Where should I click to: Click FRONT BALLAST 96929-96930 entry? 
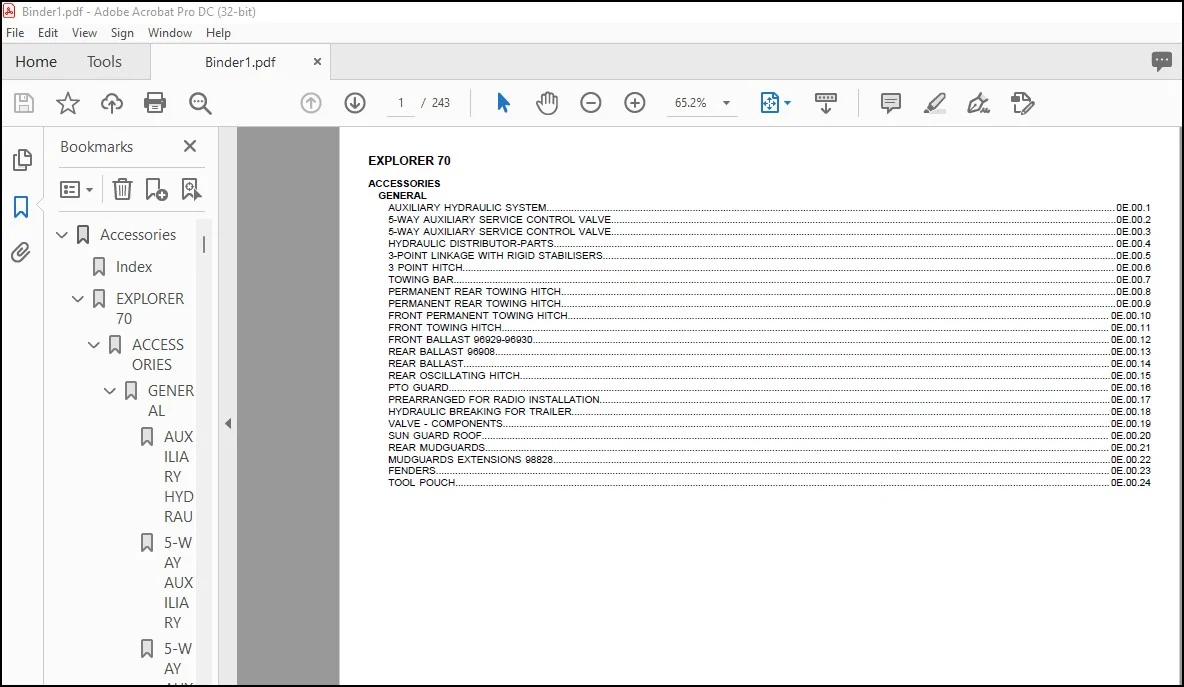(x=461, y=340)
